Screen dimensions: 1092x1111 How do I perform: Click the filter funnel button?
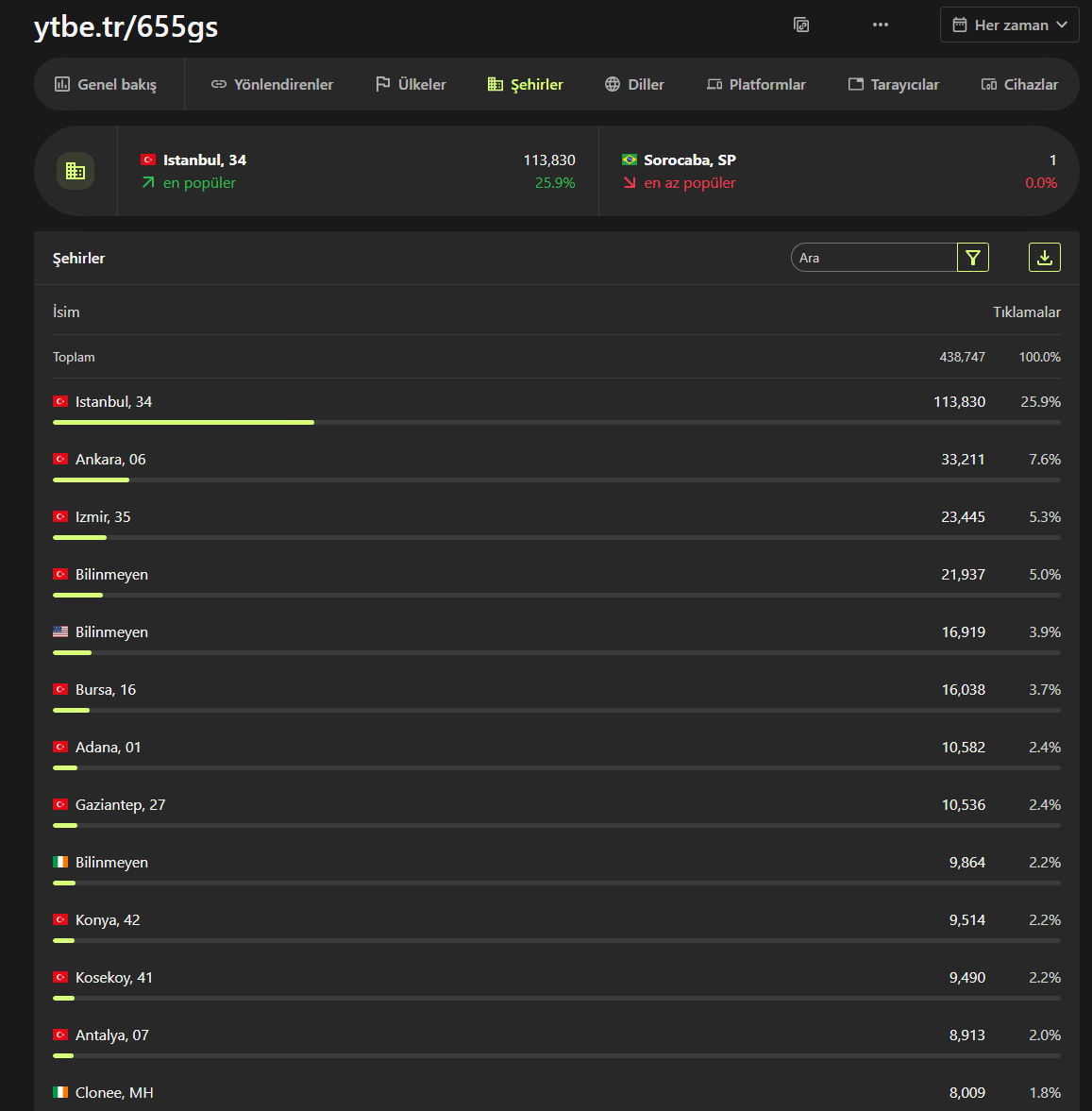tap(973, 257)
